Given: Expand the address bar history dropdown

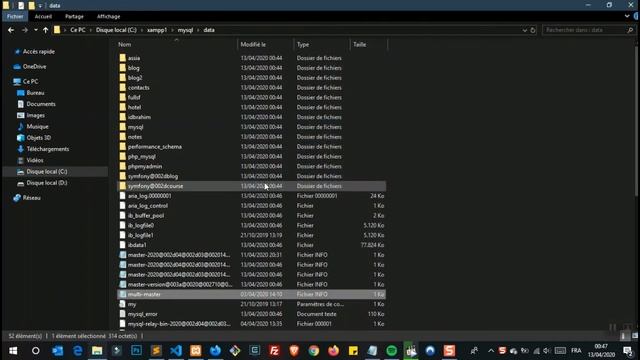Looking at the screenshot, I should coord(524,30).
